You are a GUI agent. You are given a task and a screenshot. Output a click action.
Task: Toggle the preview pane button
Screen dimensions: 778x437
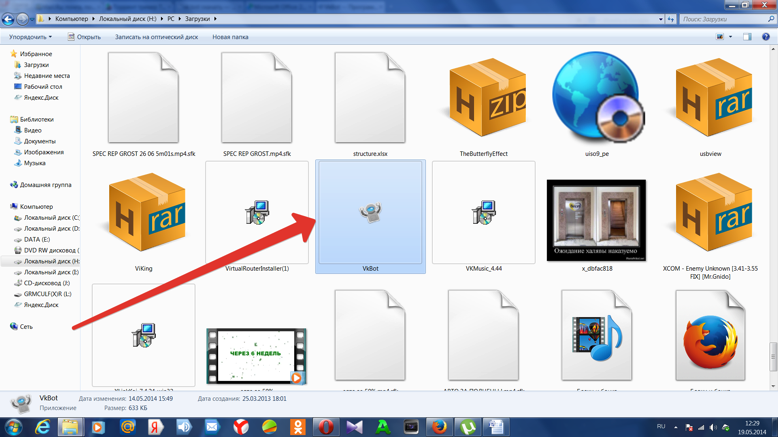point(747,37)
